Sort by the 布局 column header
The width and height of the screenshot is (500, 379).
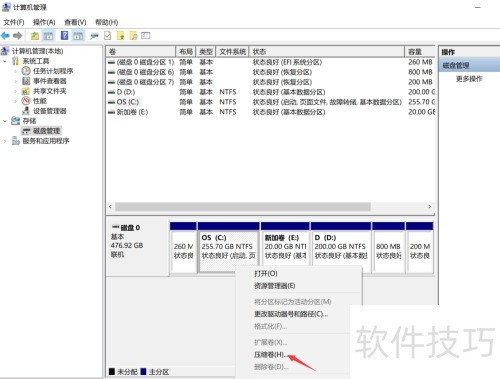[x=186, y=52]
